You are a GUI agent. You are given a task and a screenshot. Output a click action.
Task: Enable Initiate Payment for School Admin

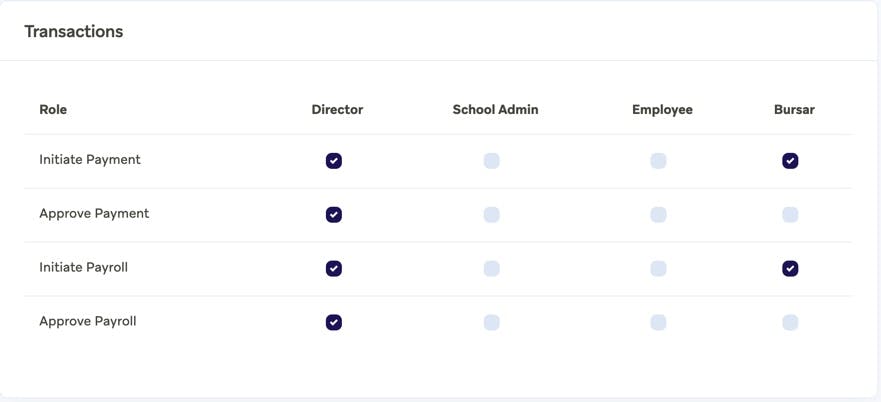point(492,161)
